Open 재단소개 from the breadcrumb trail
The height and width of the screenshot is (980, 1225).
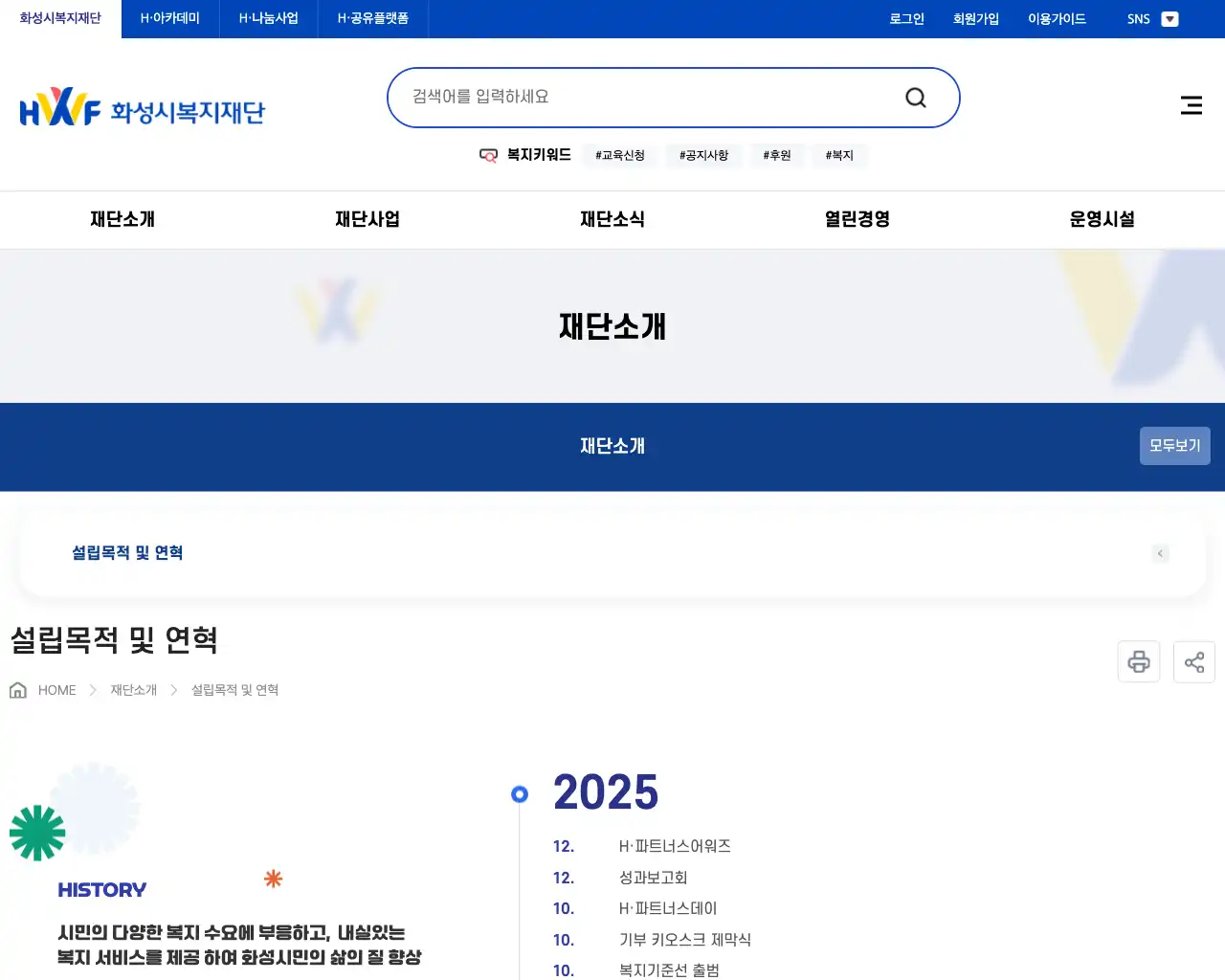132,689
